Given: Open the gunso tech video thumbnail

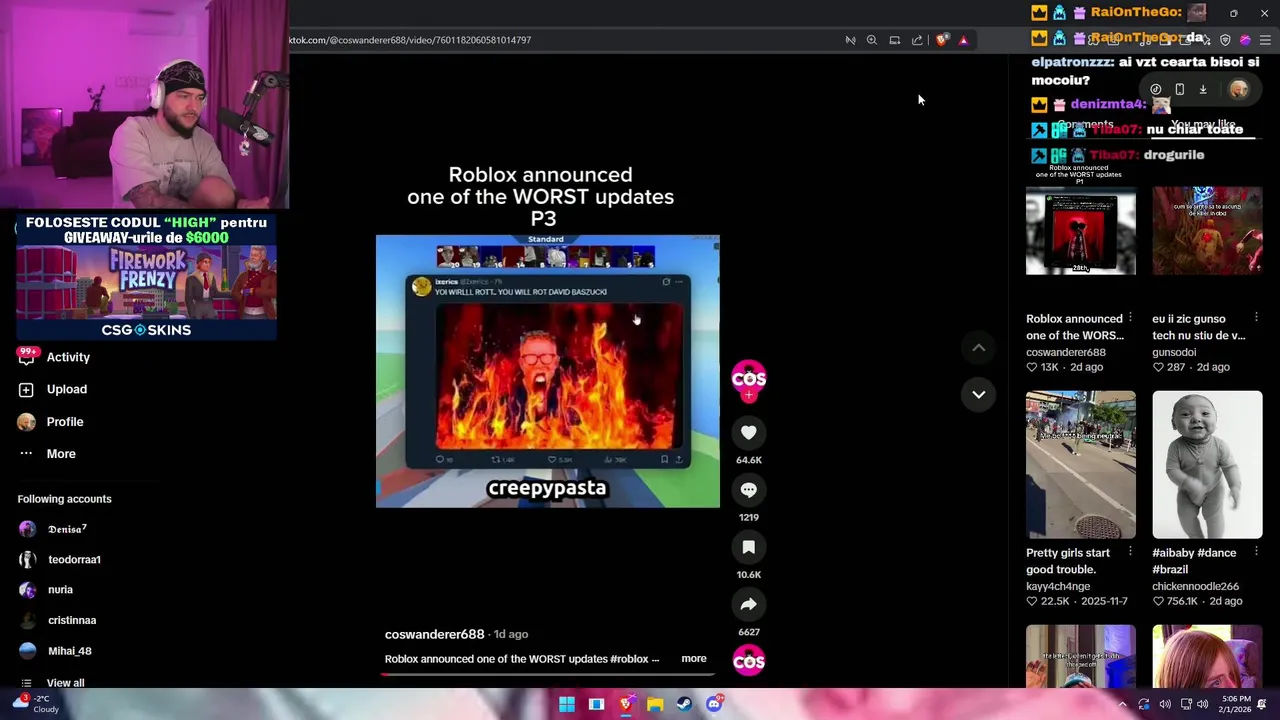Looking at the screenshot, I should tap(1207, 230).
